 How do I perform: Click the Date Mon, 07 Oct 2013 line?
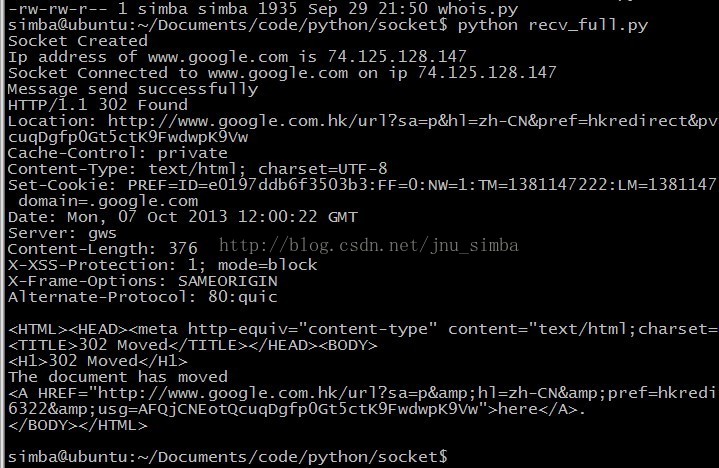[183, 217]
